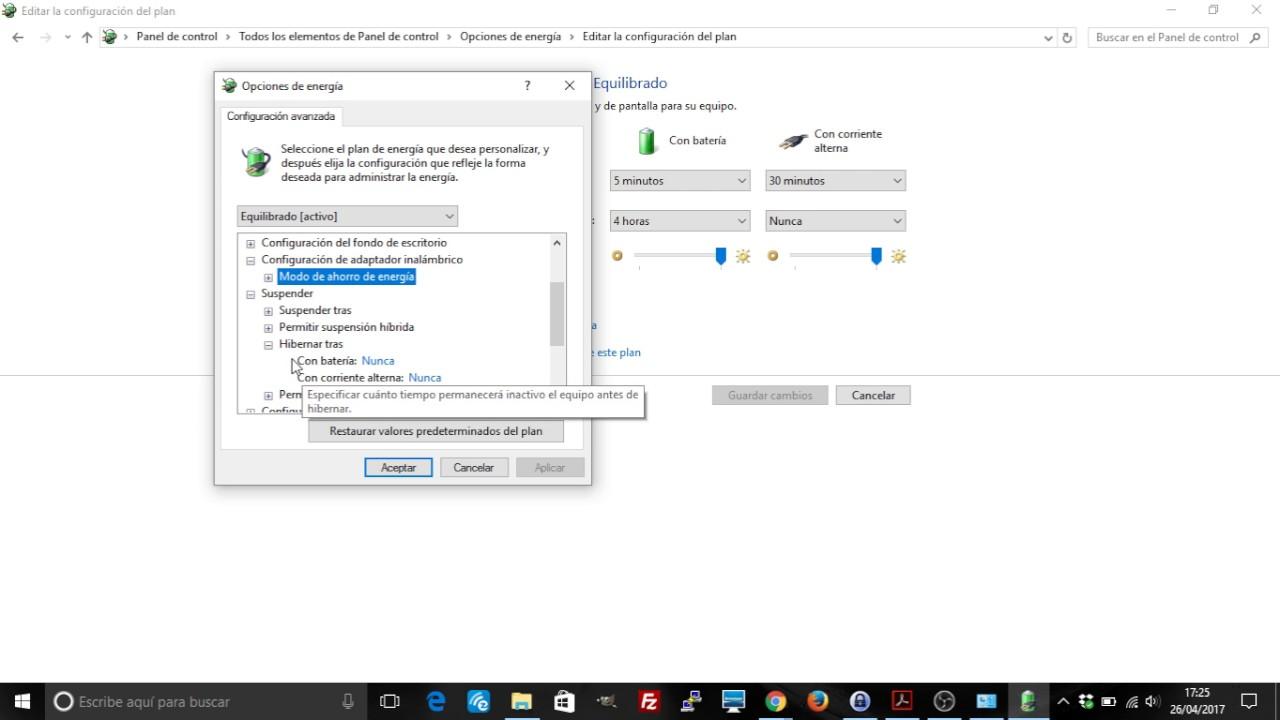
Task: Click Restaurar valores predeterminados del plan
Action: [x=436, y=430]
